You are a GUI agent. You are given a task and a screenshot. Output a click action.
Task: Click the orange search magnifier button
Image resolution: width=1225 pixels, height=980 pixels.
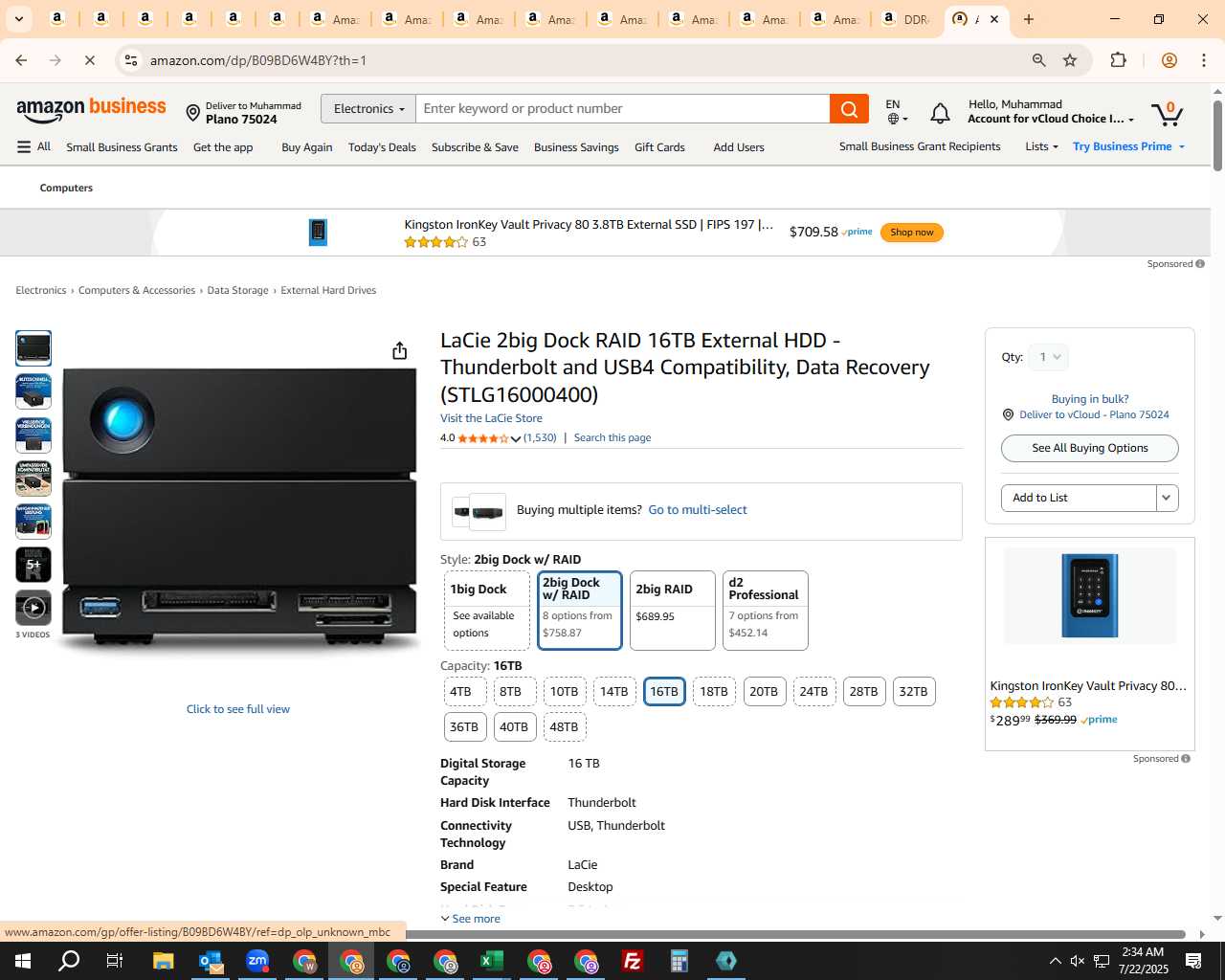click(x=849, y=109)
